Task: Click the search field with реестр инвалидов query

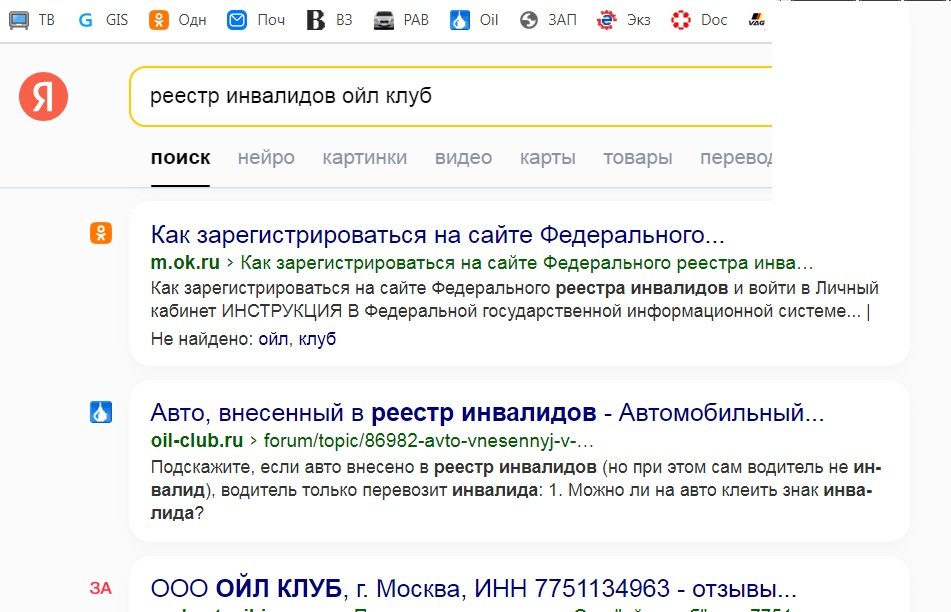Action: pyautogui.click(x=451, y=96)
